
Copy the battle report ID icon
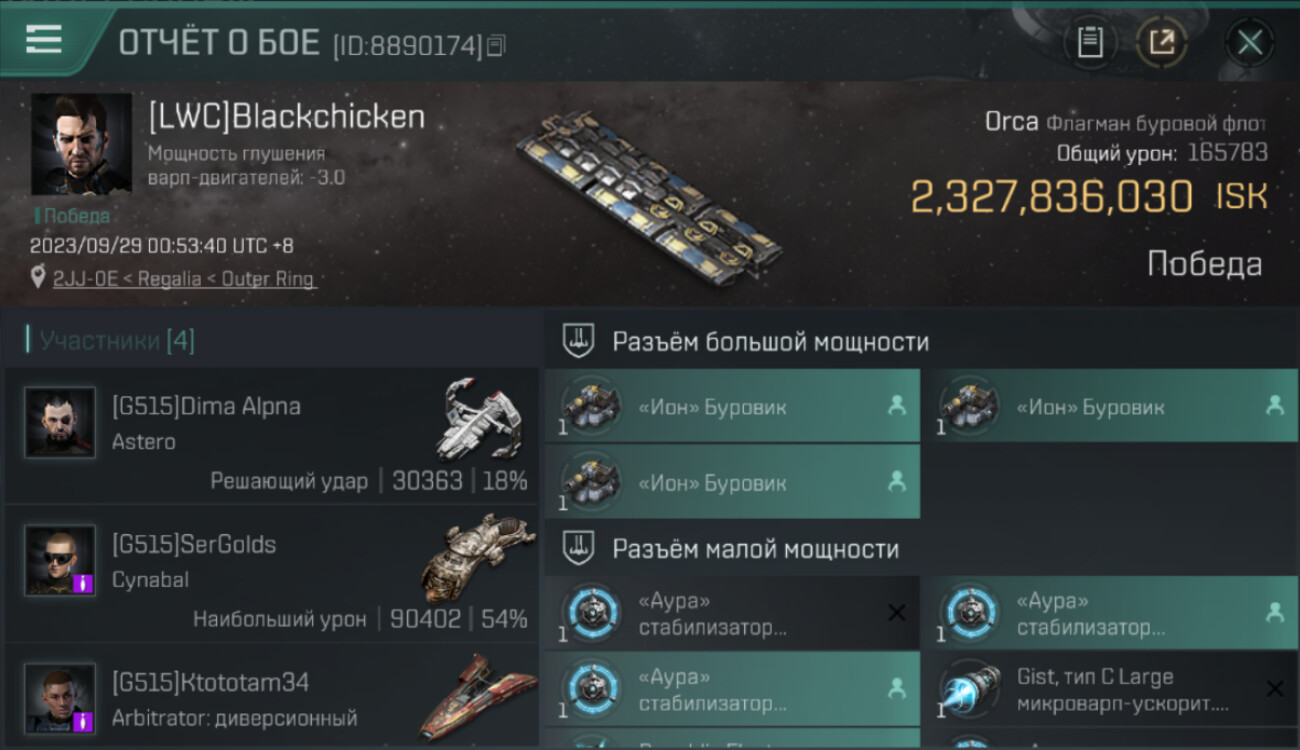pos(496,45)
